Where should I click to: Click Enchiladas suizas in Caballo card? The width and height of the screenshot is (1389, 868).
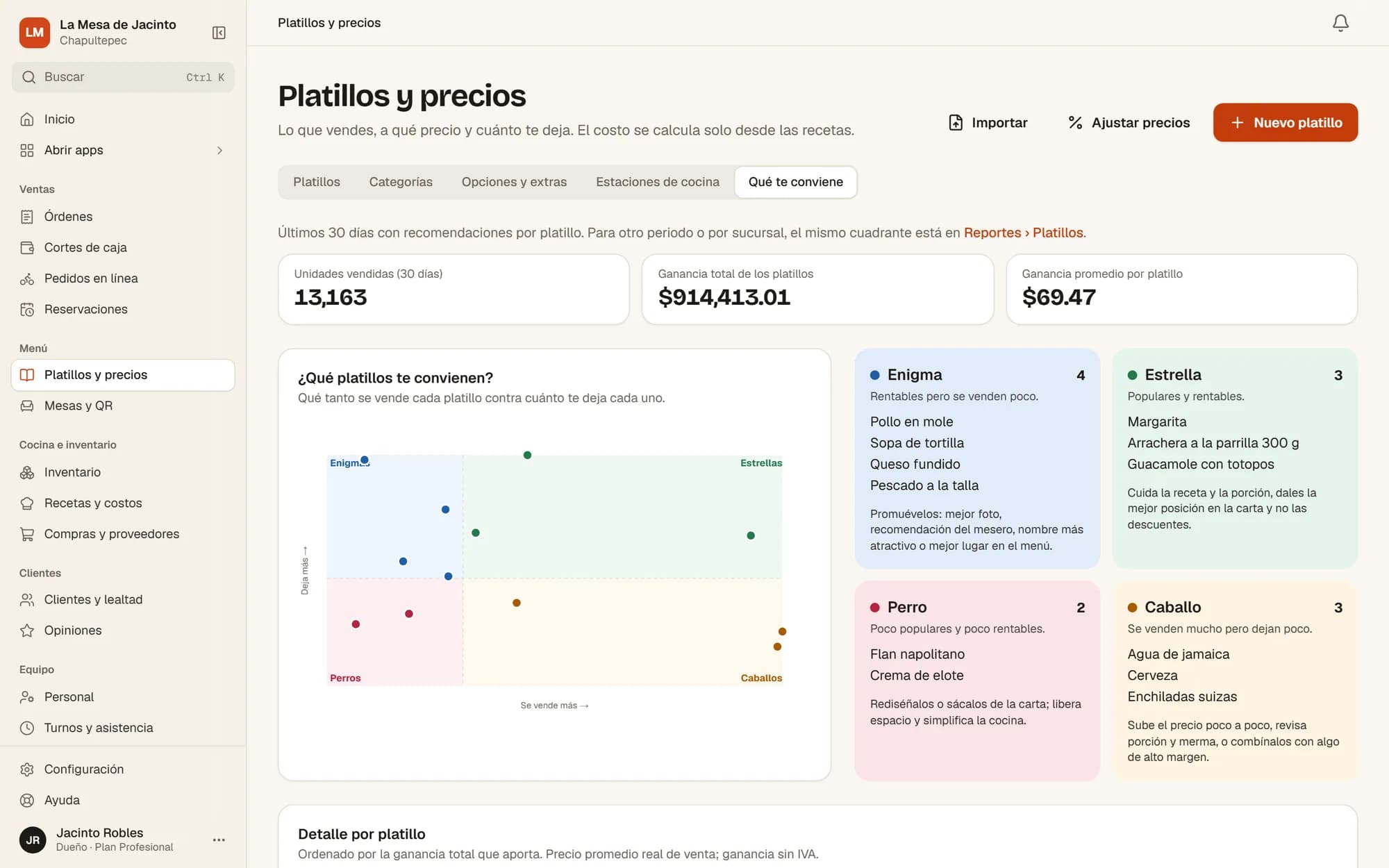(1182, 696)
